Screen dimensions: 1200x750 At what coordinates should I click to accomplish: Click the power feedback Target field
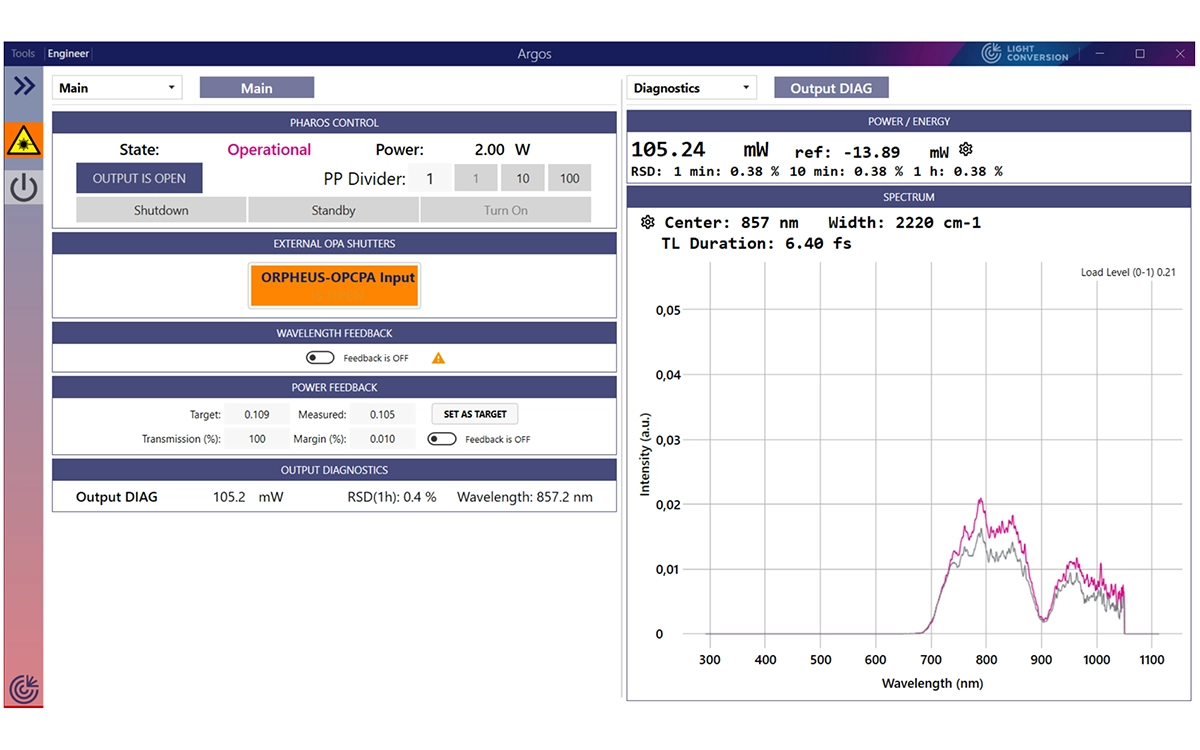tap(257, 414)
